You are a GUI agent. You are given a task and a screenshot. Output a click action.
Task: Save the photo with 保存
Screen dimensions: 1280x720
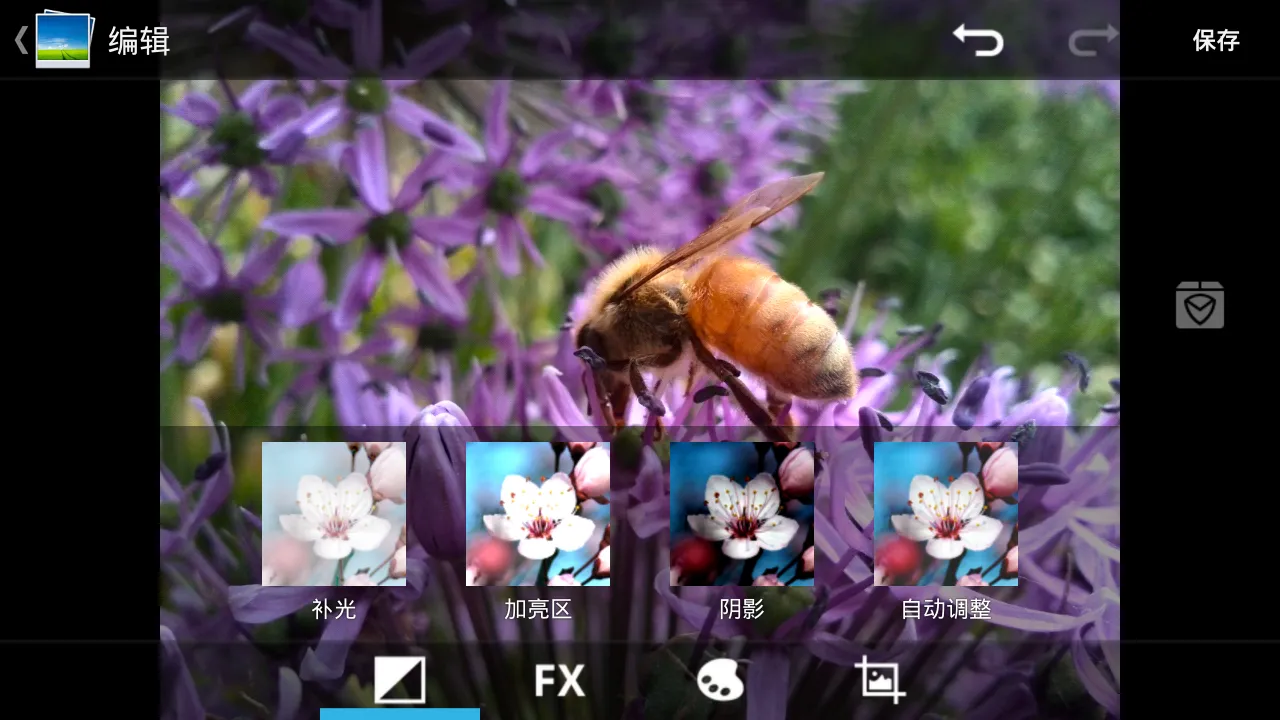tap(1216, 40)
